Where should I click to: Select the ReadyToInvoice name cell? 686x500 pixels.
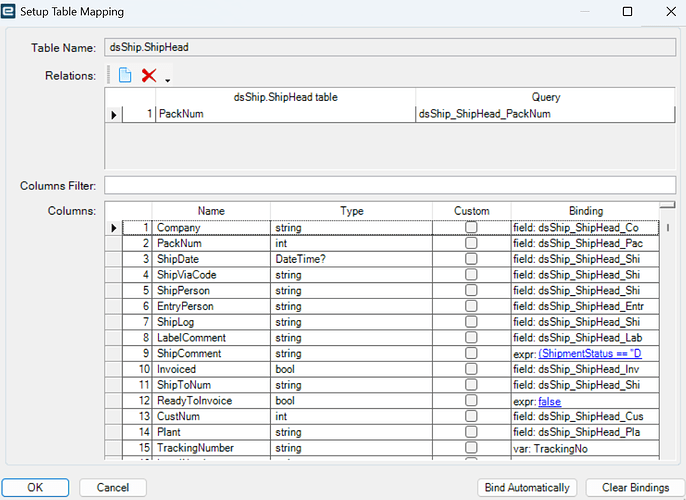tap(211, 401)
